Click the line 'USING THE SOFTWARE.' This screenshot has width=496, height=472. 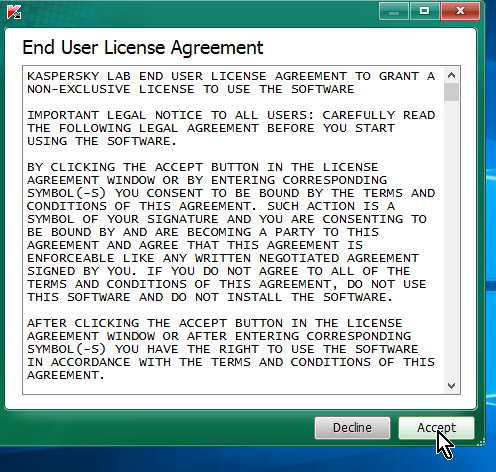[x=102, y=141]
